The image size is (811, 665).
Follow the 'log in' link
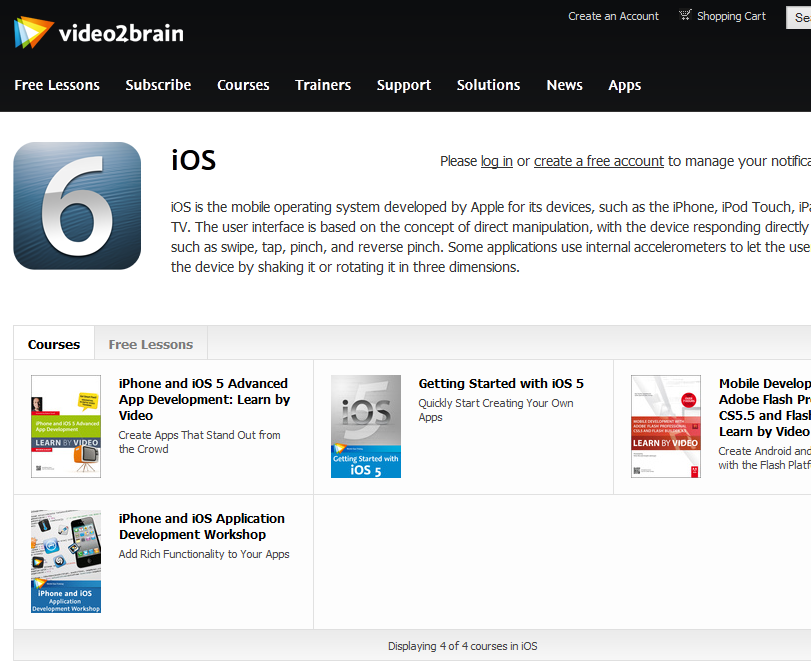tap(497, 161)
